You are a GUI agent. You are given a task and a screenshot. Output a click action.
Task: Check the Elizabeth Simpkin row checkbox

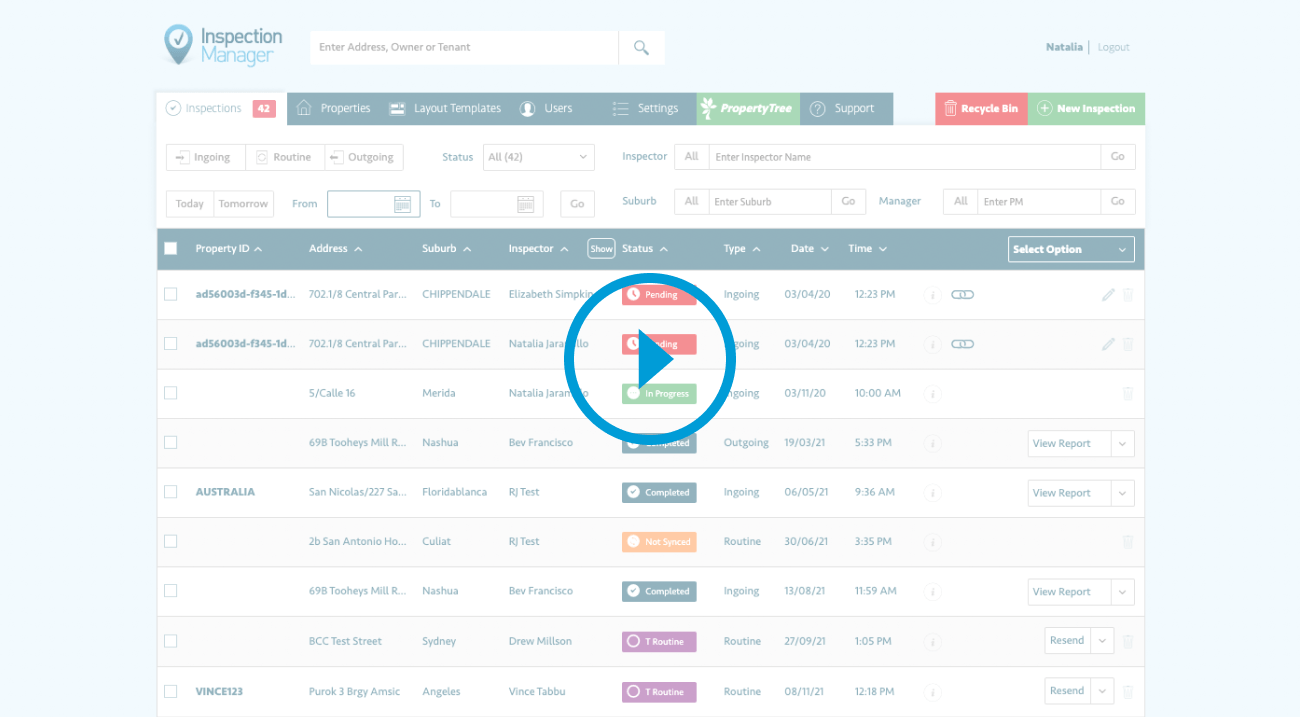pos(171,294)
